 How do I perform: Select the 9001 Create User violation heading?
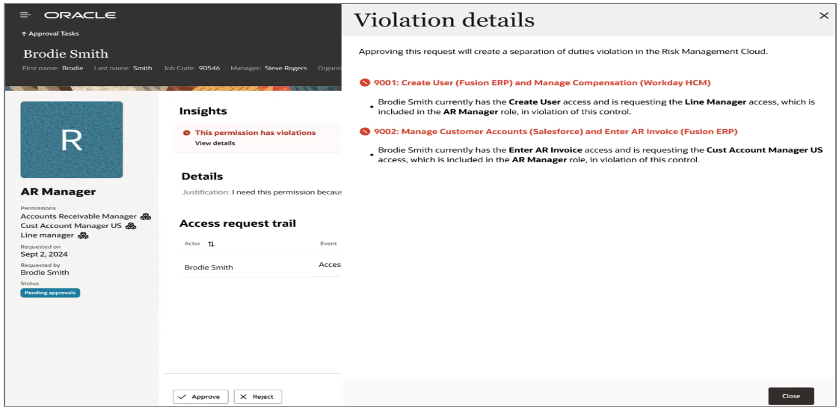(542, 83)
